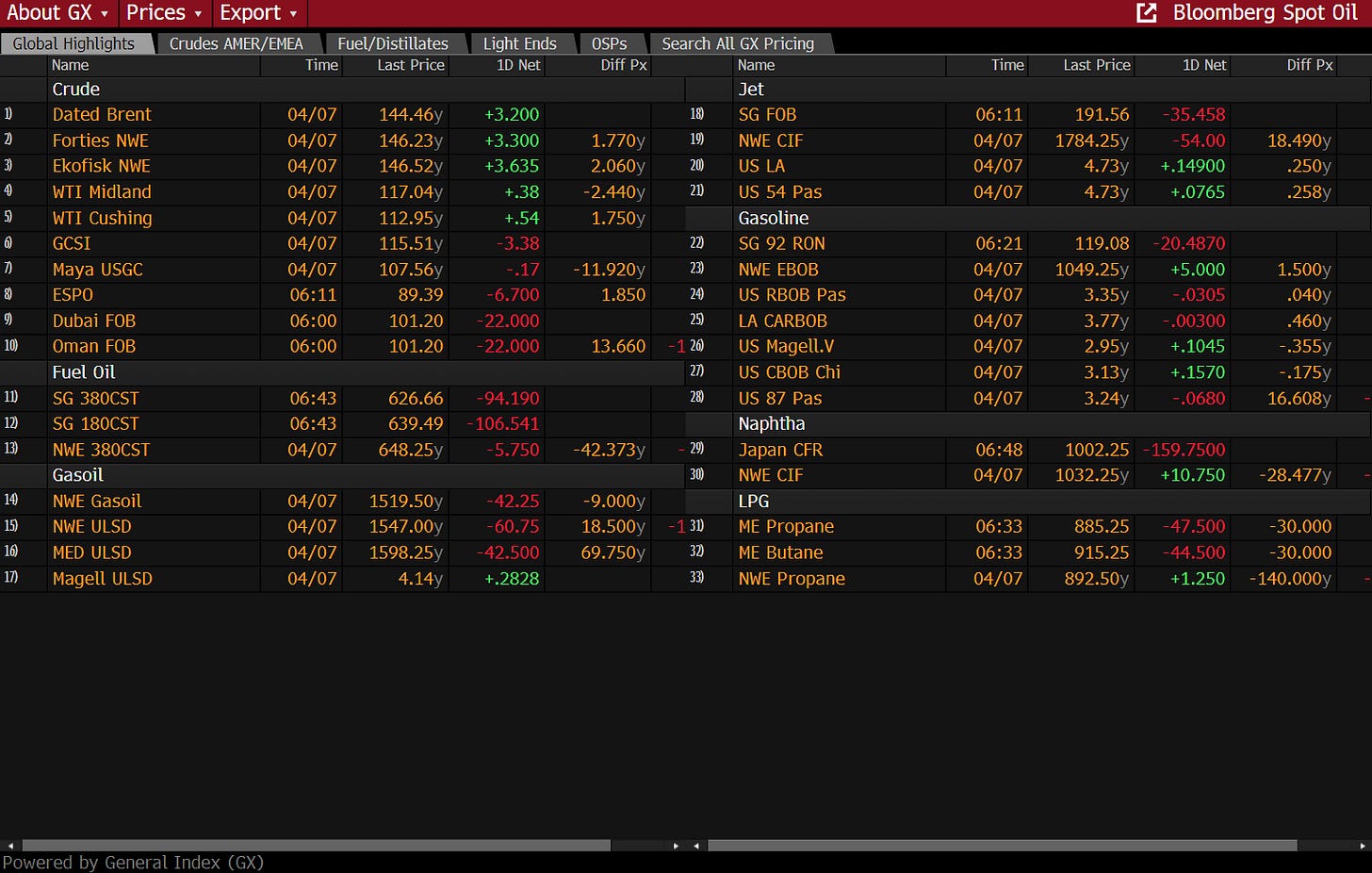Click the Powered by General Index (GX) text

134,863
